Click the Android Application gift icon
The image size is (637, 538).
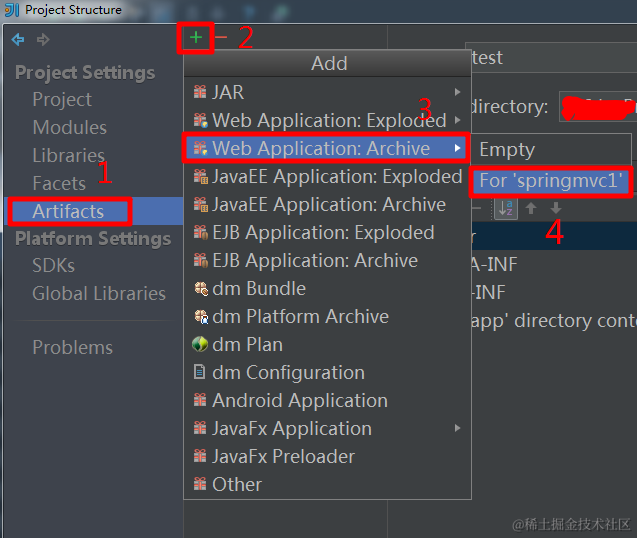pyautogui.click(x=200, y=400)
